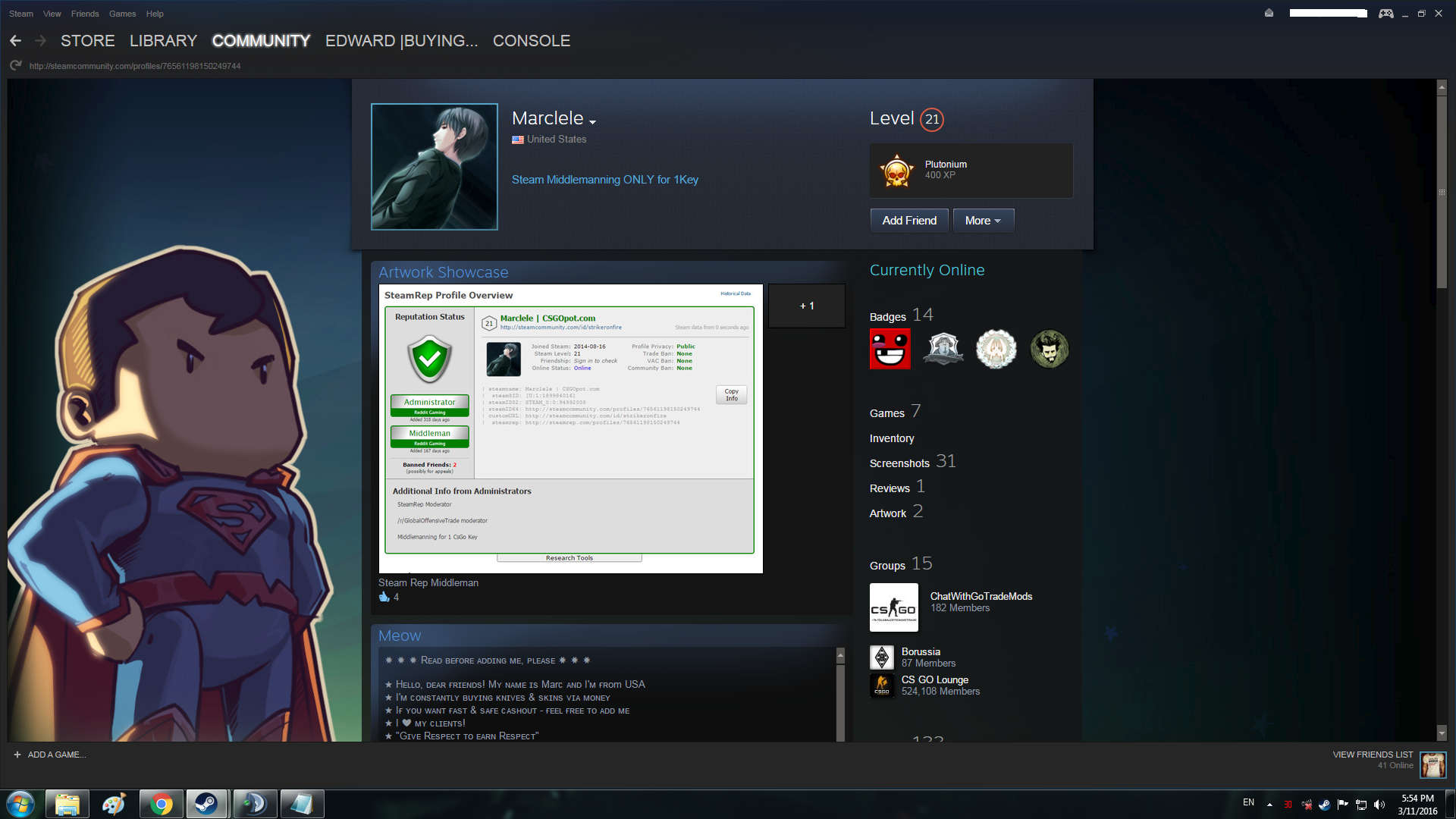This screenshot has height=819, width=1456.
Task: Click the Add Friend button
Action: [909, 221]
